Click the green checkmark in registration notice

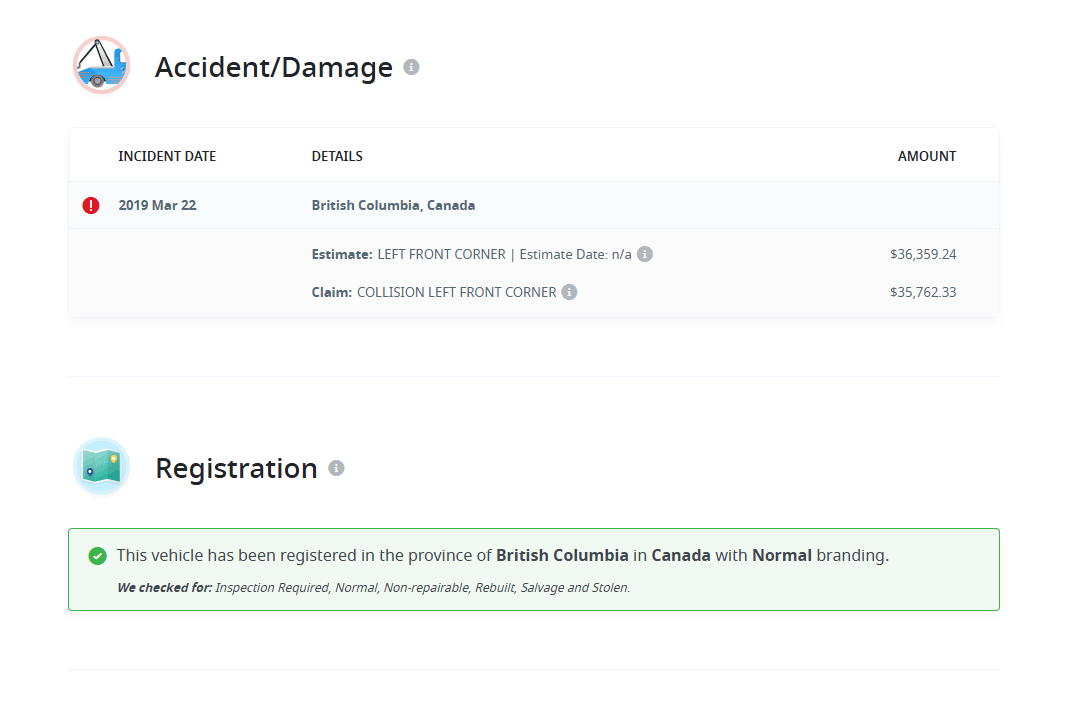click(x=97, y=556)
